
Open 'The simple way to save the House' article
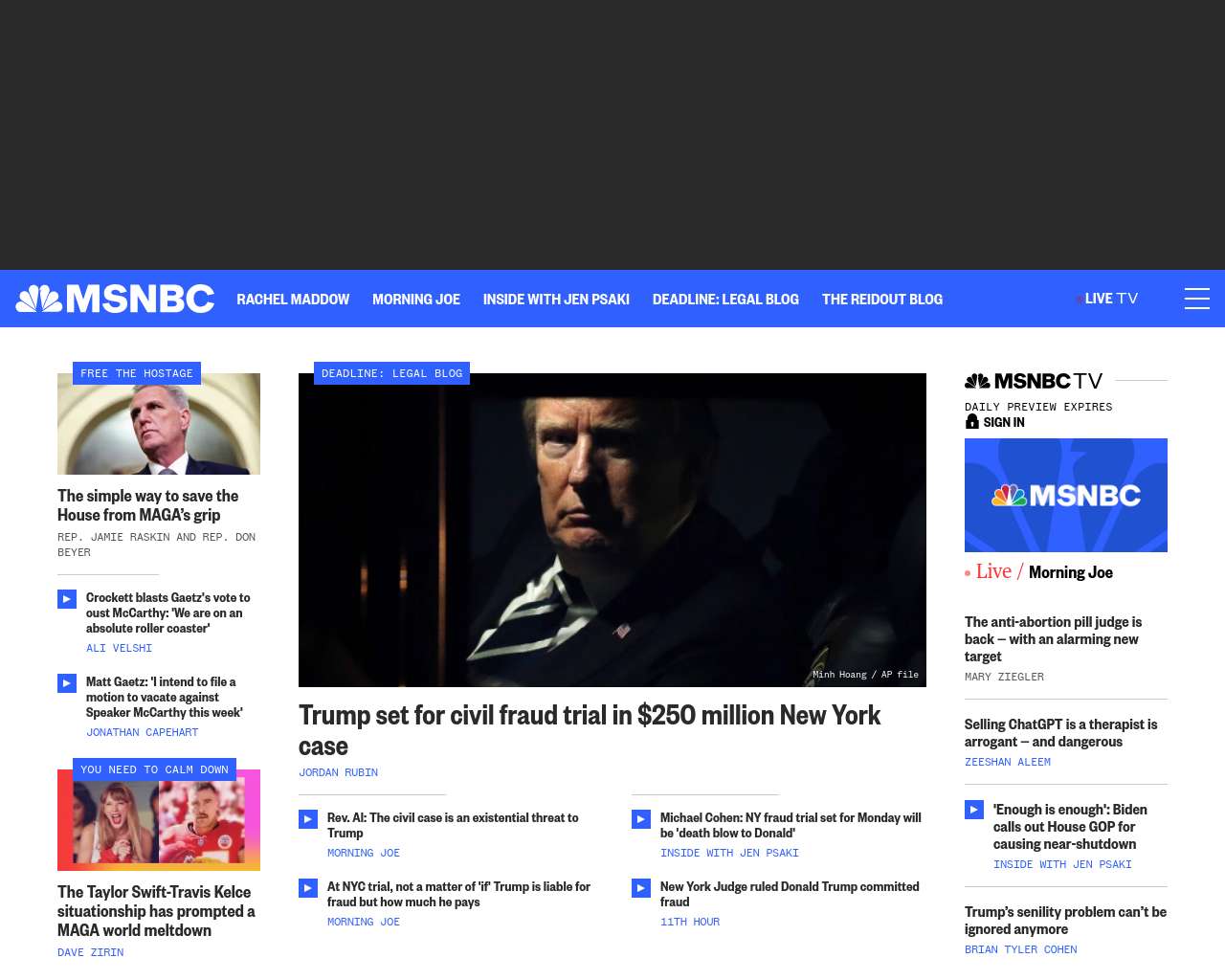coord(148,505)
